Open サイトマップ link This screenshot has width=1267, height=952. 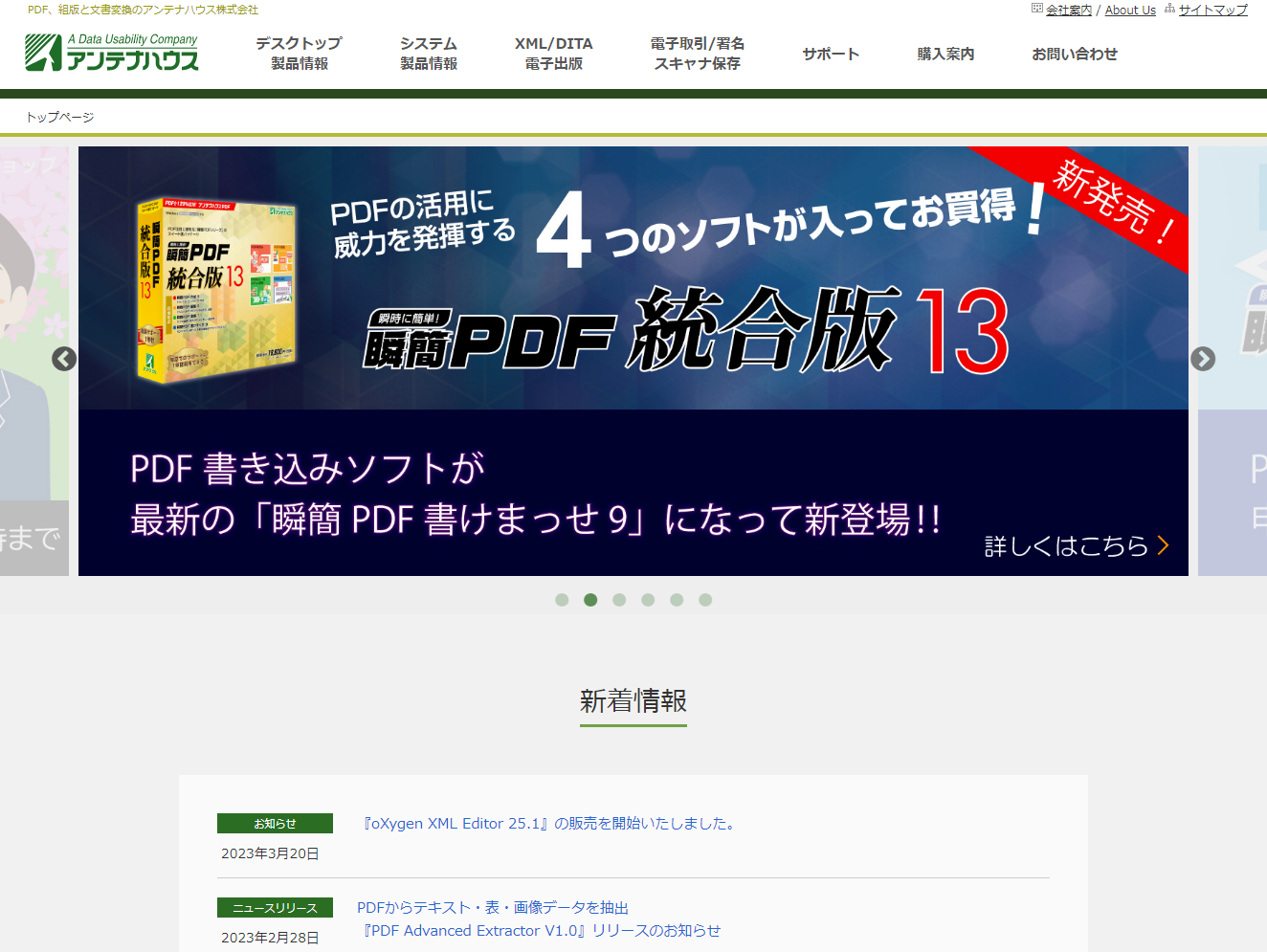point(1213,10)
